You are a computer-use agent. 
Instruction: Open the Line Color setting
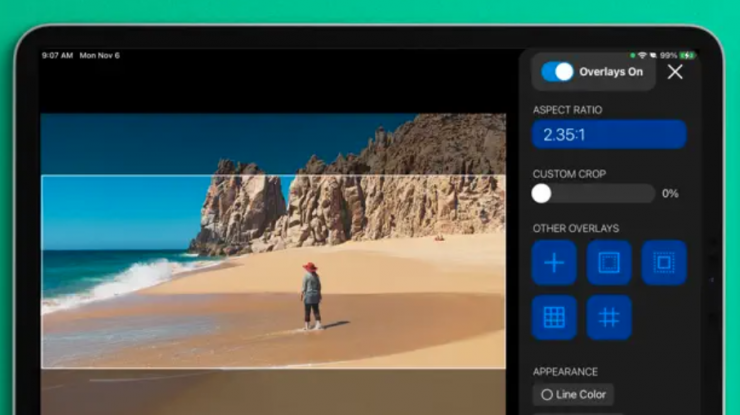(x=573, y=395)
